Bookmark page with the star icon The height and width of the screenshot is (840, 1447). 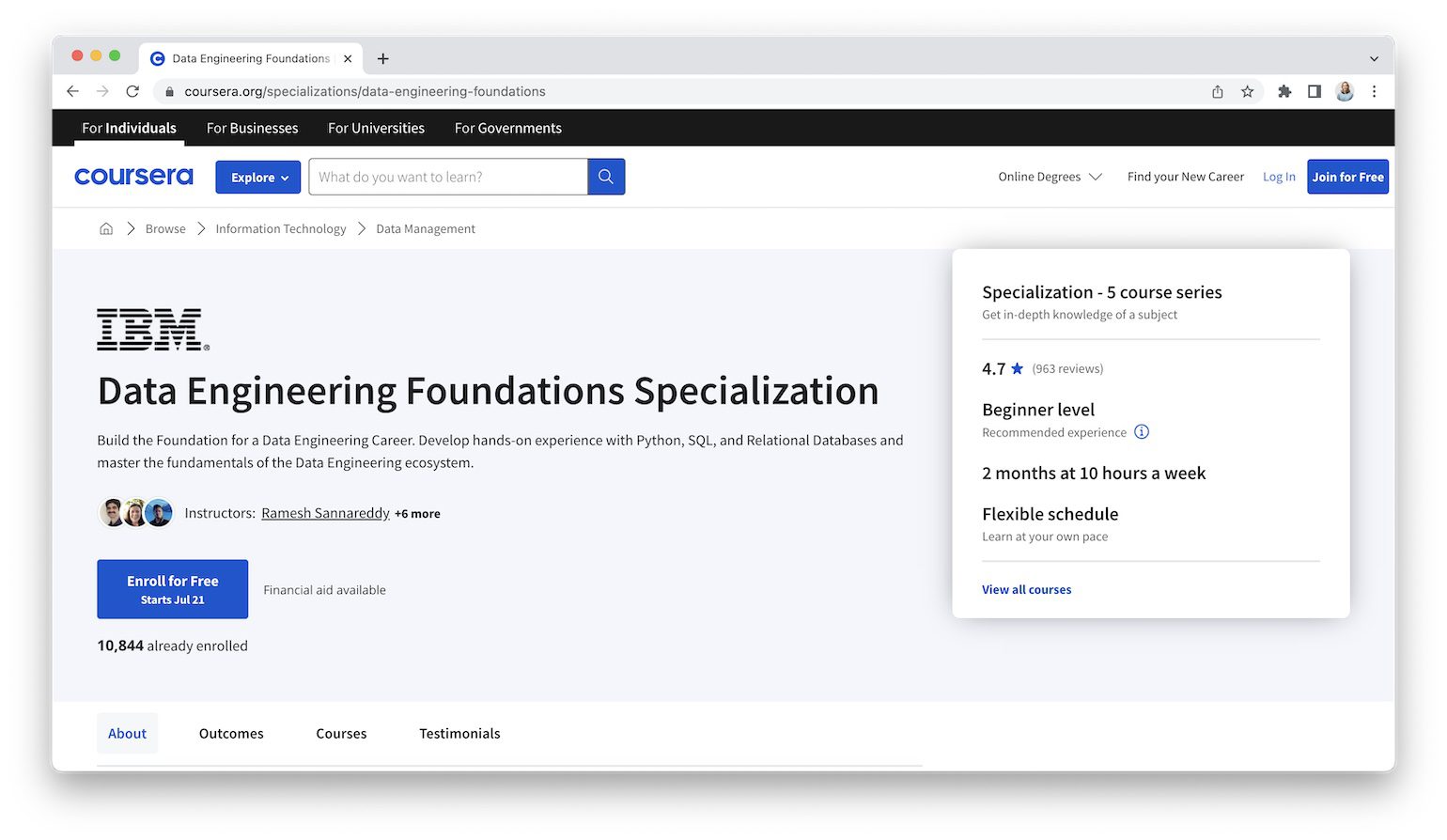point(1247,91)
